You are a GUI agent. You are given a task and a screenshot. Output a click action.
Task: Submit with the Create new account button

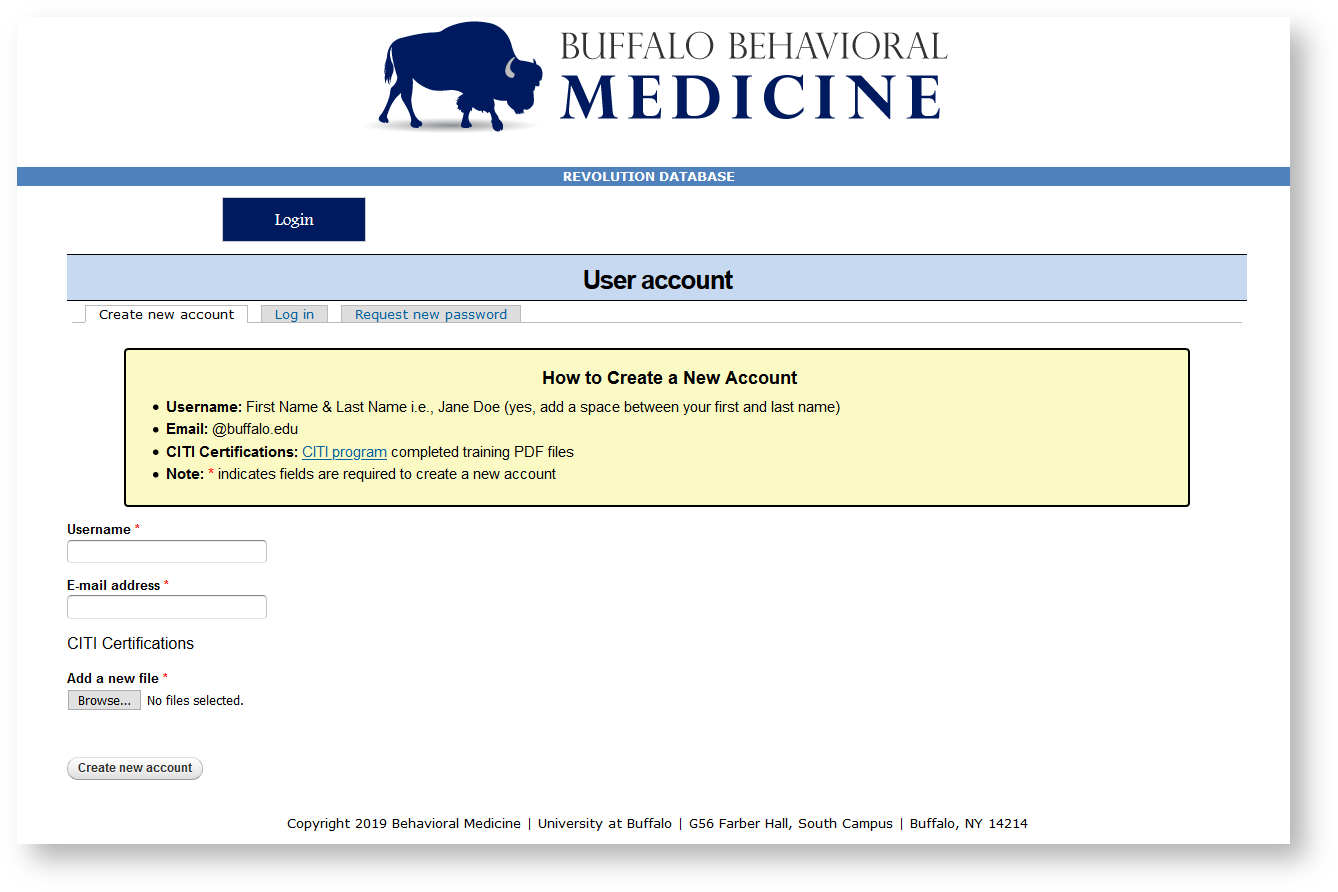tap(135, 768)
